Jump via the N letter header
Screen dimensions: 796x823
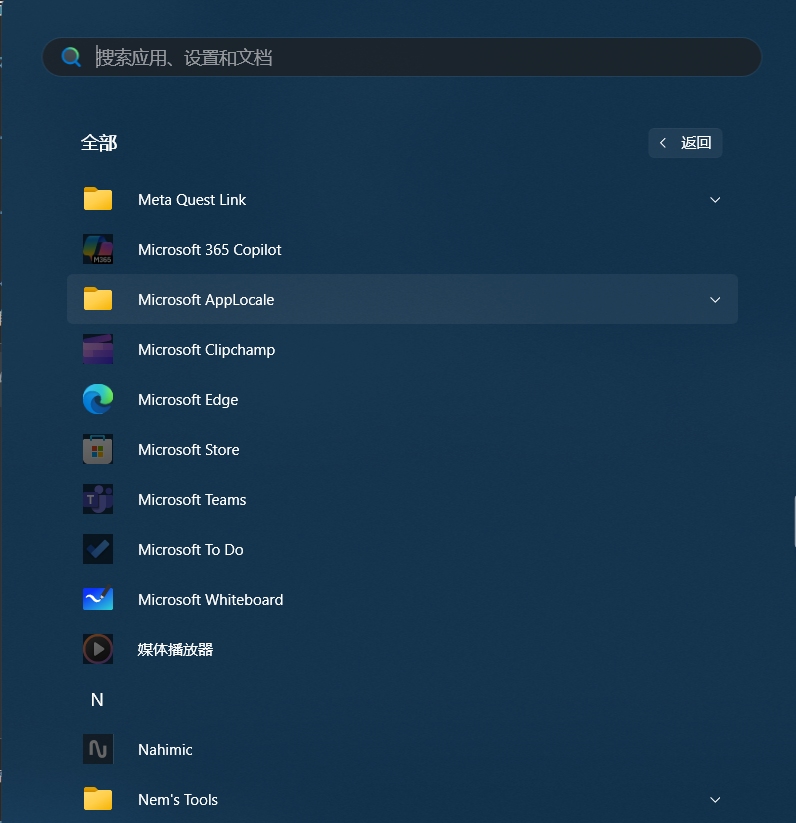(x=97, y=700)
